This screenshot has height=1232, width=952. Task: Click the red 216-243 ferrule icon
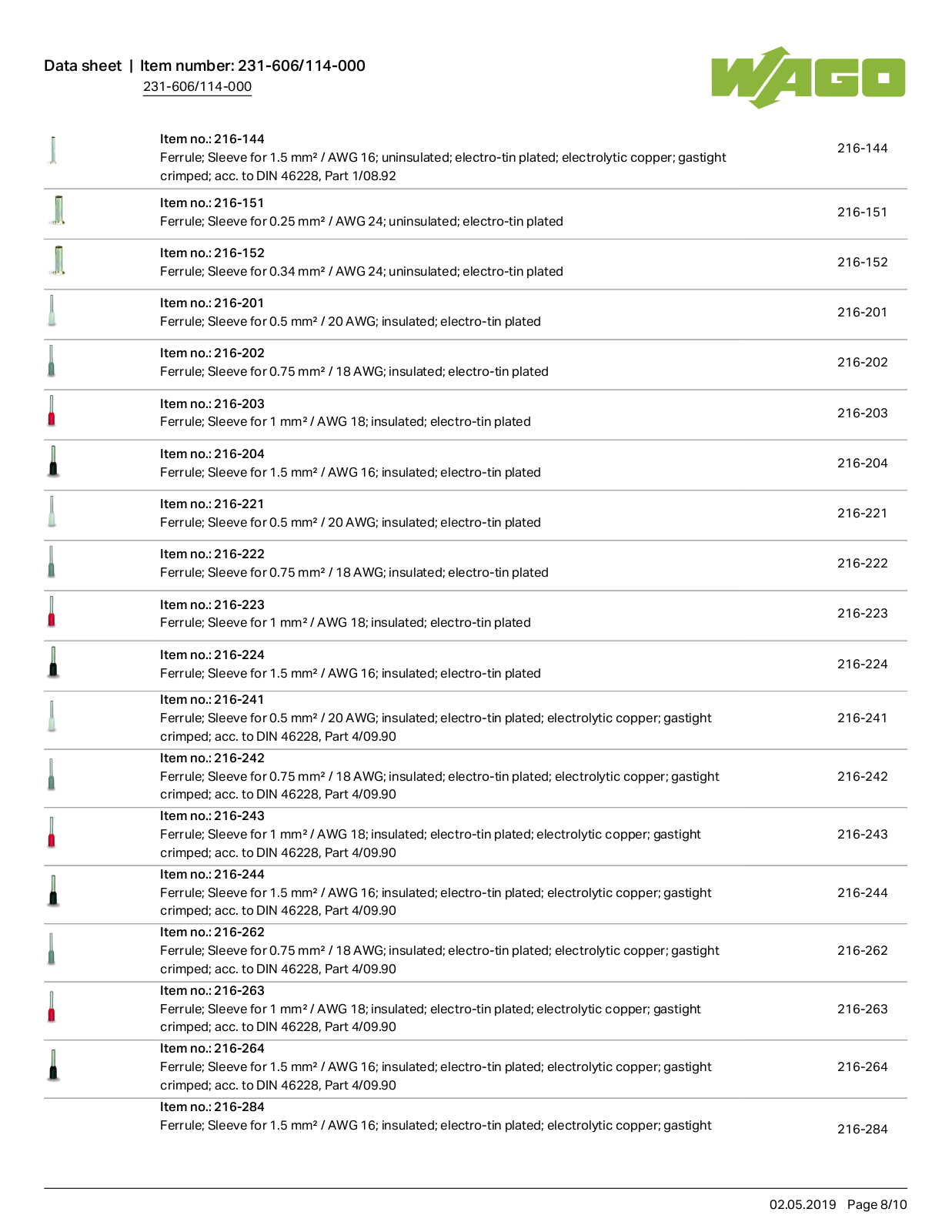point(52,832)
